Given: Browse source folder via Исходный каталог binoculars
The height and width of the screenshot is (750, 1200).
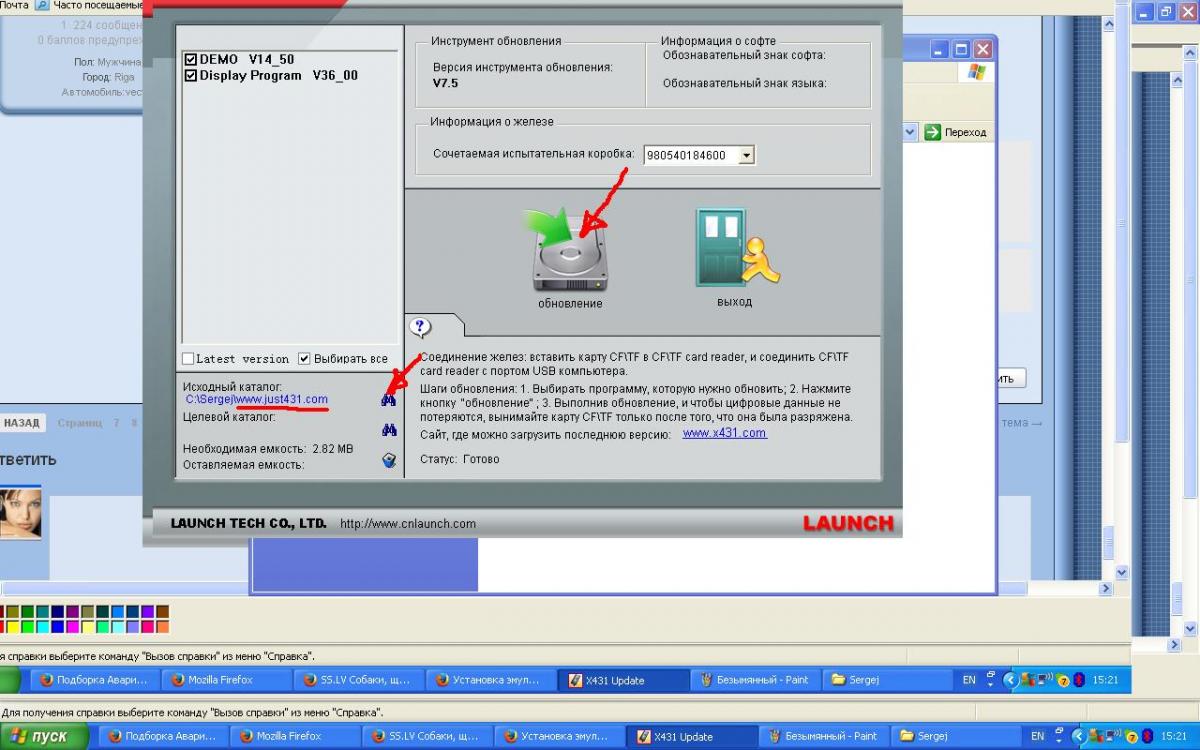Looking at the screenshot, I should [389, 400].
